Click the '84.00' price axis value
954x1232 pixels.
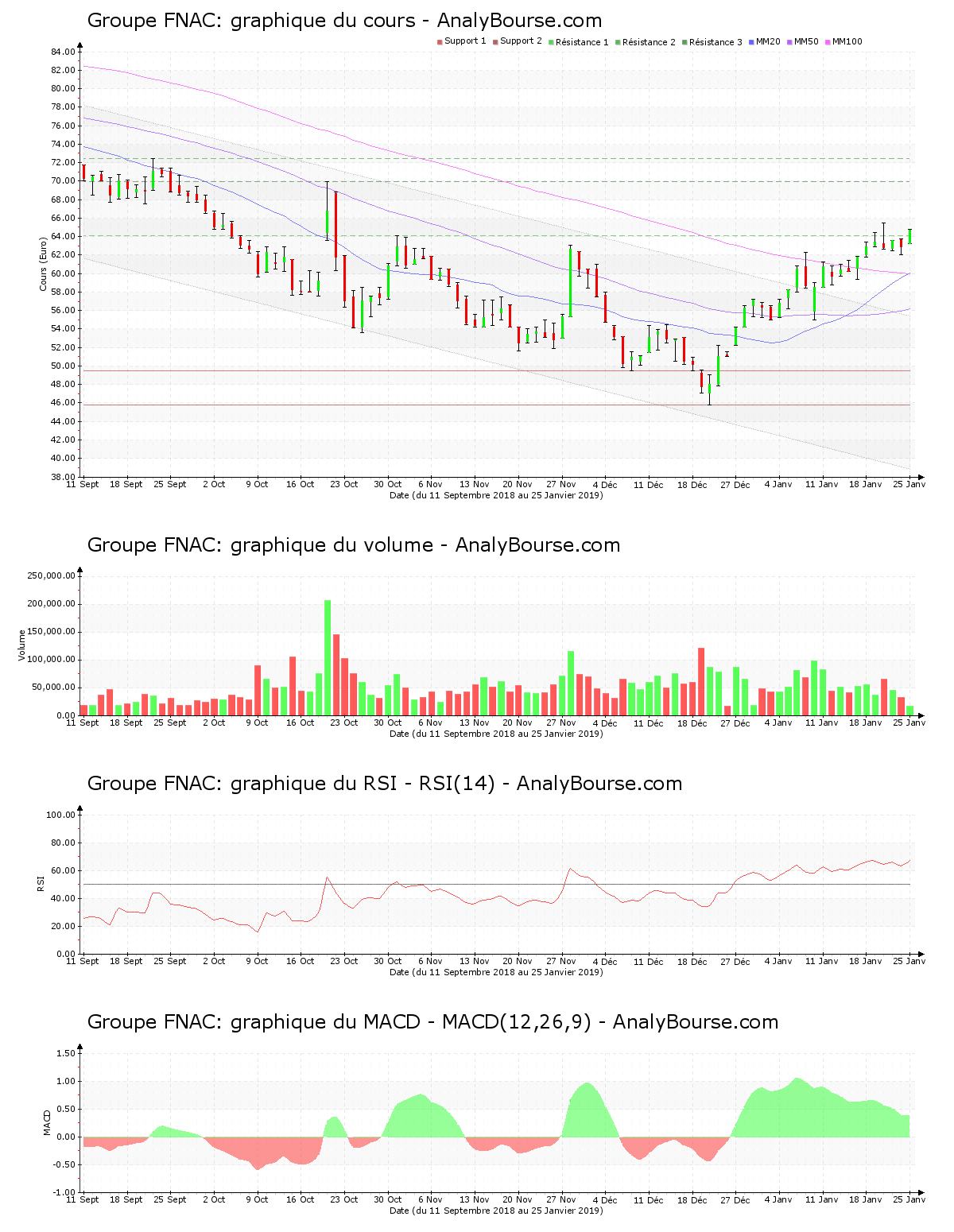coord(63,52)
